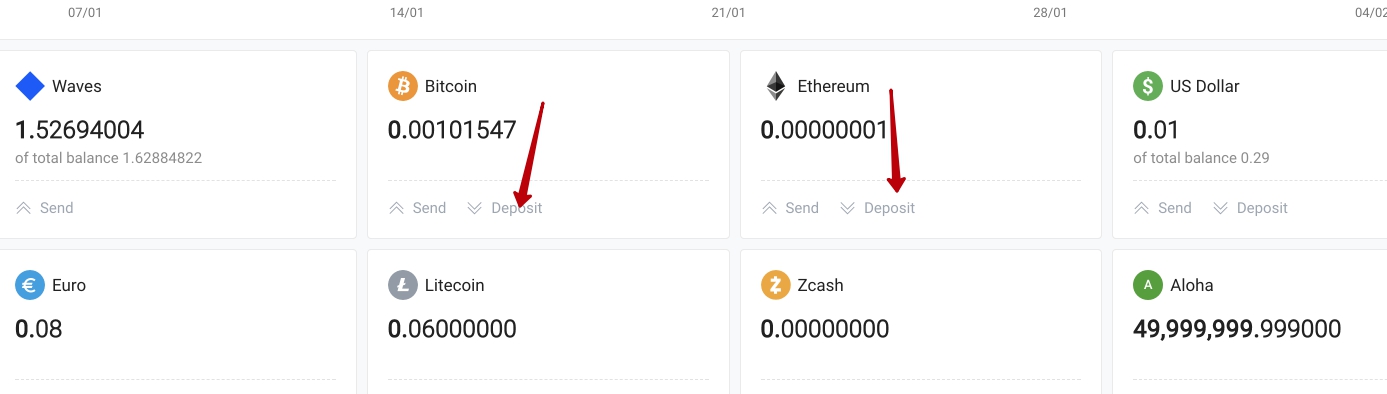
Task: Send Bitcoin using the Send link
Action: pyautogui.click(x=417, y=208)
